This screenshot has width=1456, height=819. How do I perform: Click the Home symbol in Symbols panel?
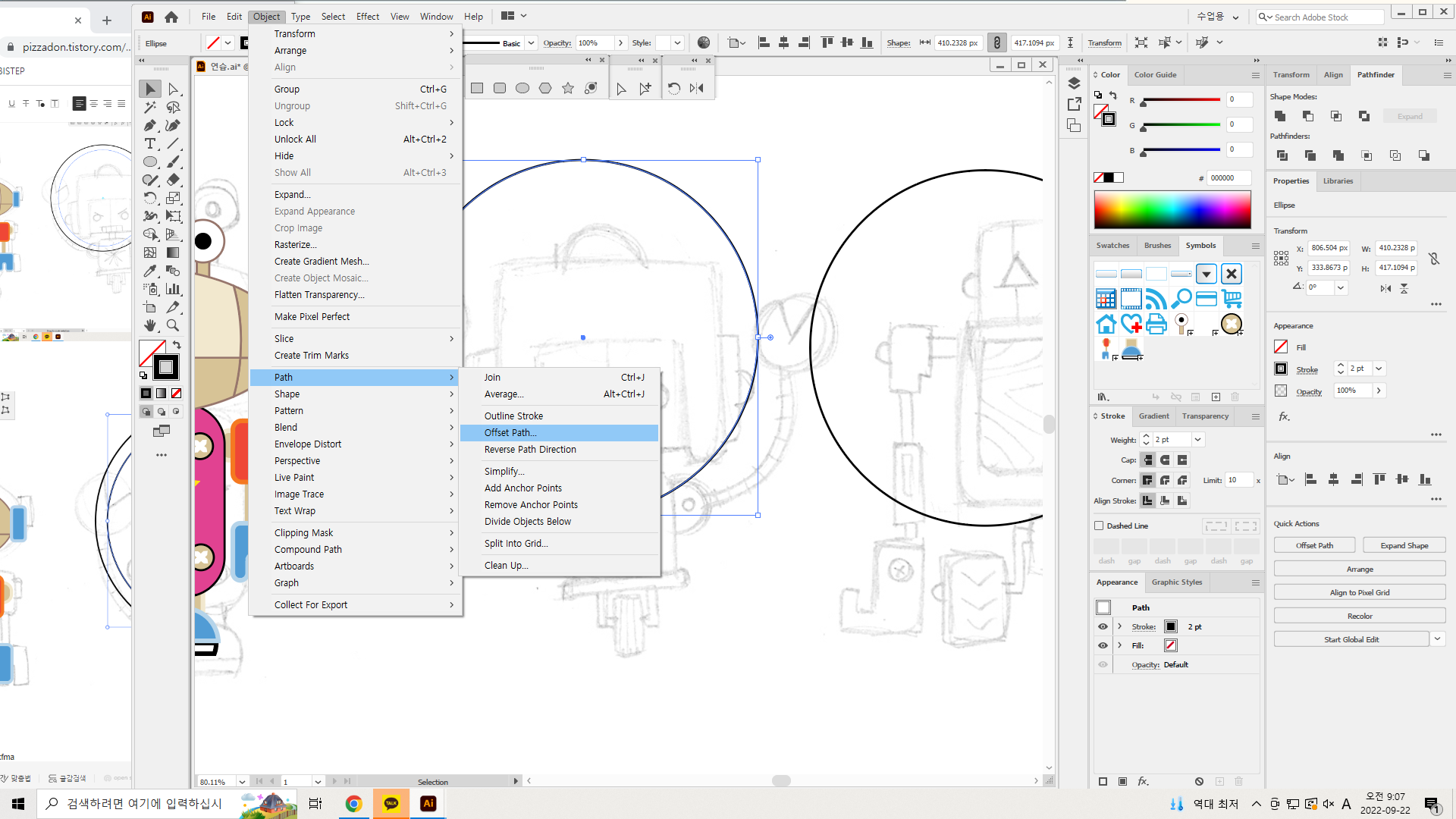[1106, 324]
